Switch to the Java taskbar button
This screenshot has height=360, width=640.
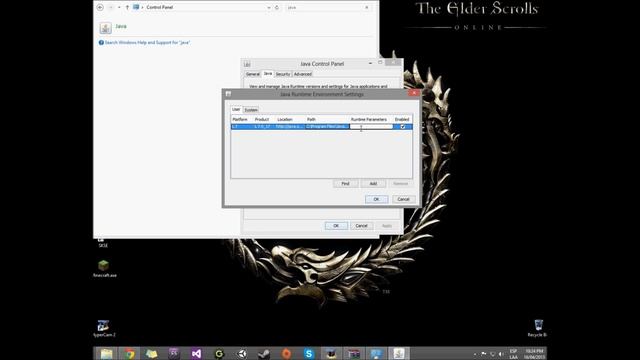coord(399,353)
